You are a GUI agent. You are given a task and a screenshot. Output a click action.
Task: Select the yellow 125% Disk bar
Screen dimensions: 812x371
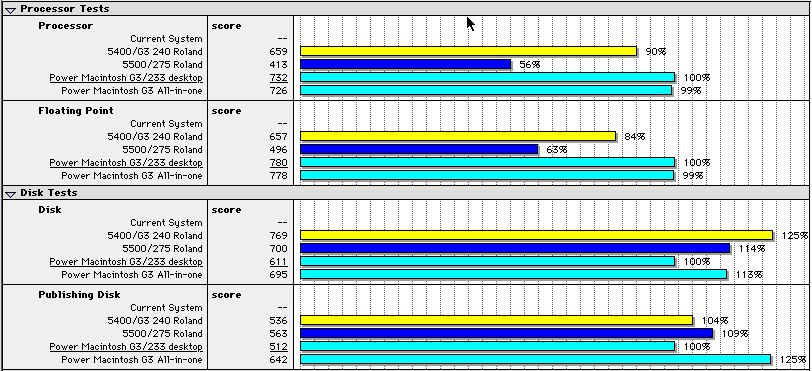click(x=536, y=235)
